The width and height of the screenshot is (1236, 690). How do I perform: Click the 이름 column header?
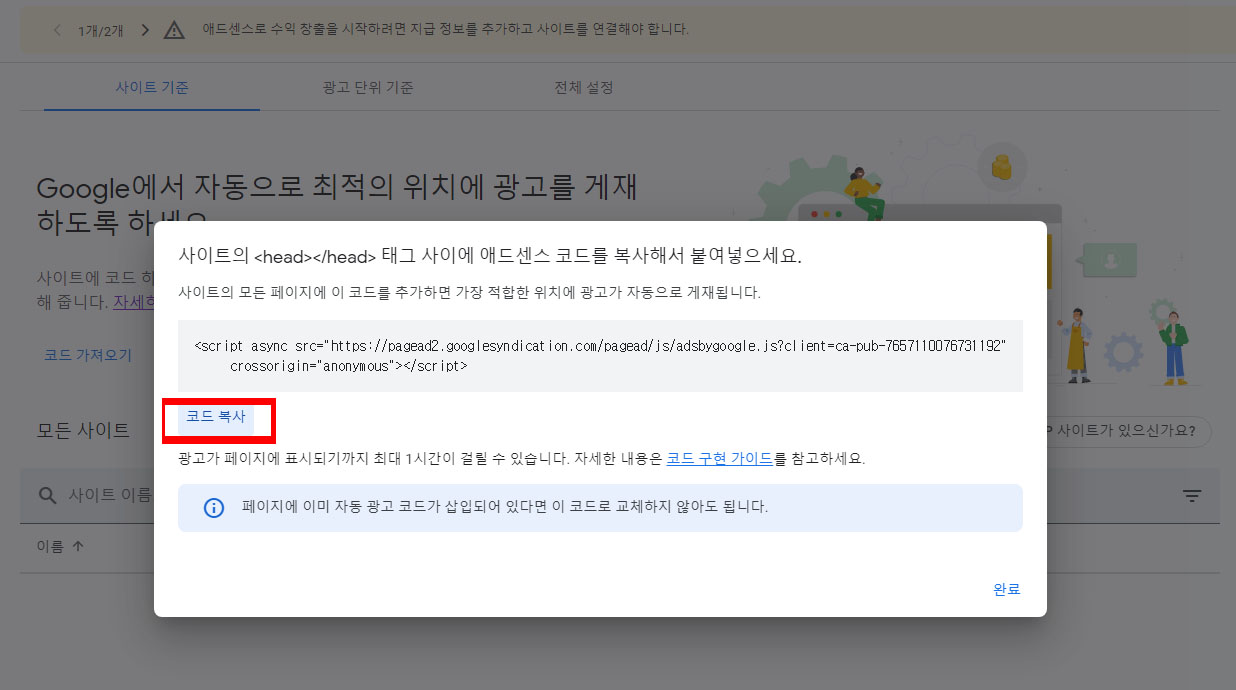(x=50, y=547)
